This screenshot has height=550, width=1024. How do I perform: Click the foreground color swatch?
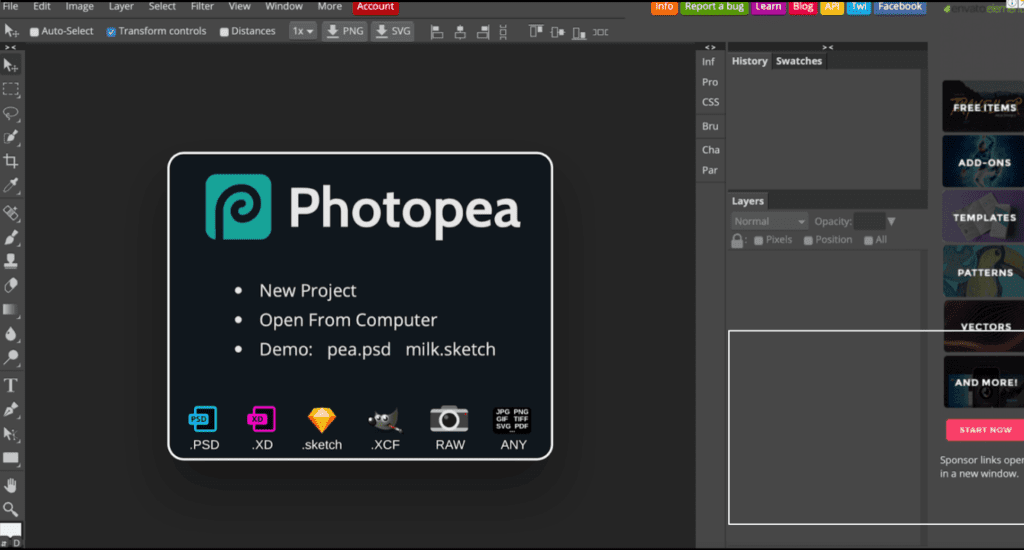click(10, 529)
